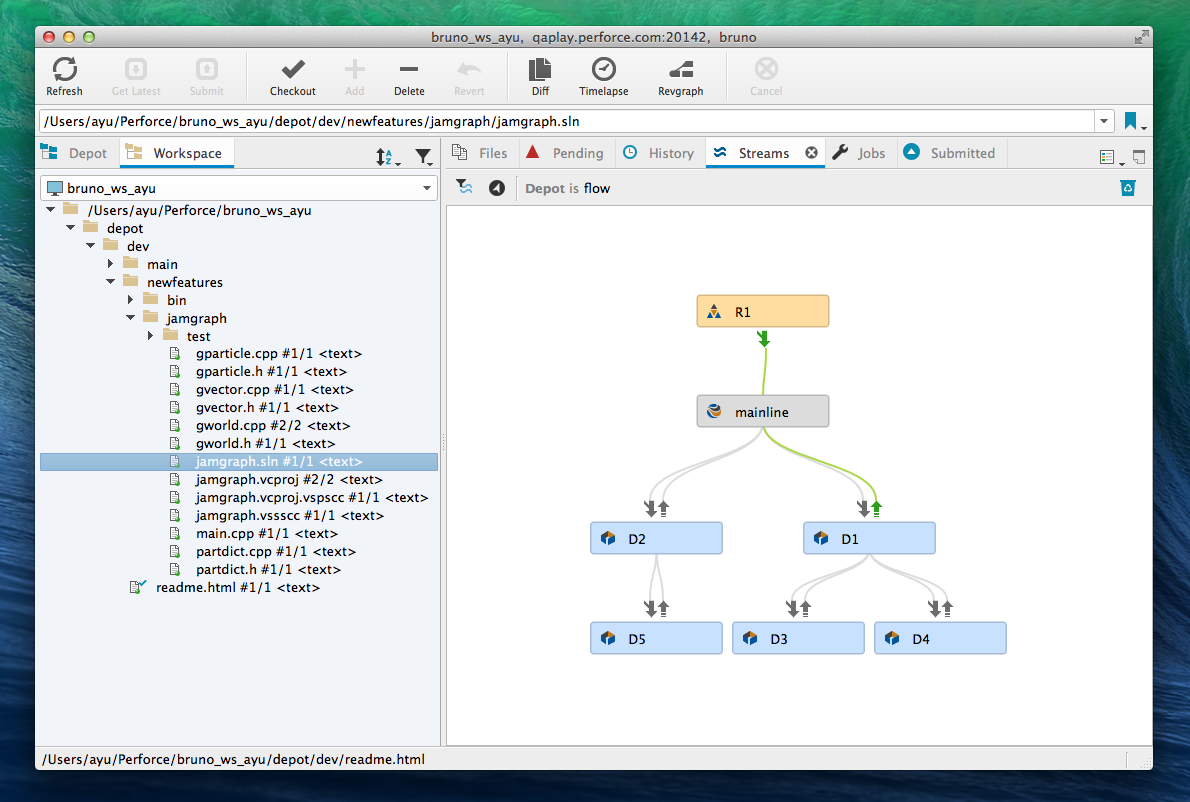Open the Files tab
Screen dimensions: 1190x802
click(480, 153)
